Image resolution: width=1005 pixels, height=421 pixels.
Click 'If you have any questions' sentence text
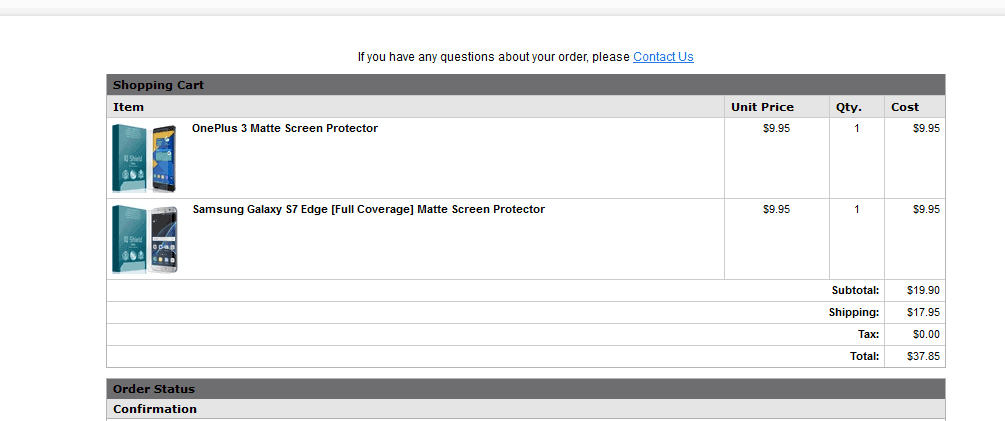(494, 56)
